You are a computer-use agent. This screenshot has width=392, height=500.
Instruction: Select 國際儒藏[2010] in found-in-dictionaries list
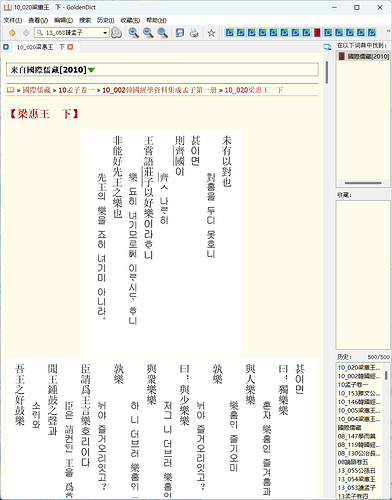point(364,56)
